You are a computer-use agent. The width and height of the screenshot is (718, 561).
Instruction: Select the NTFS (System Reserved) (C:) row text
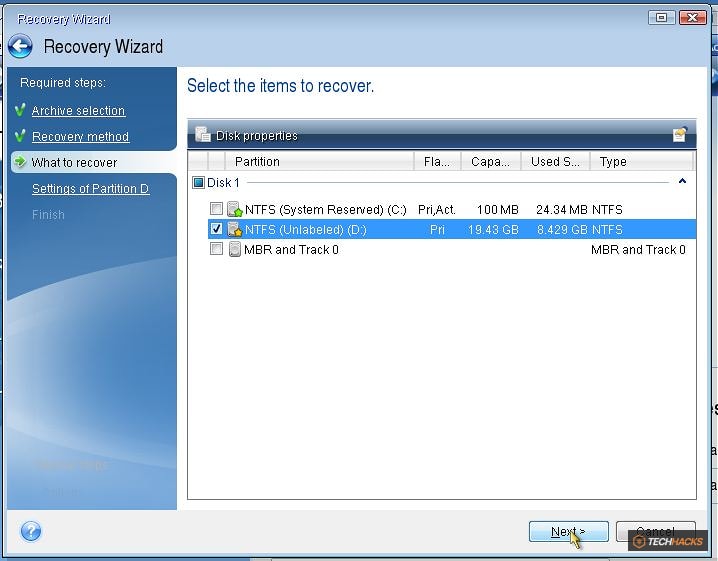click(326, 210)
